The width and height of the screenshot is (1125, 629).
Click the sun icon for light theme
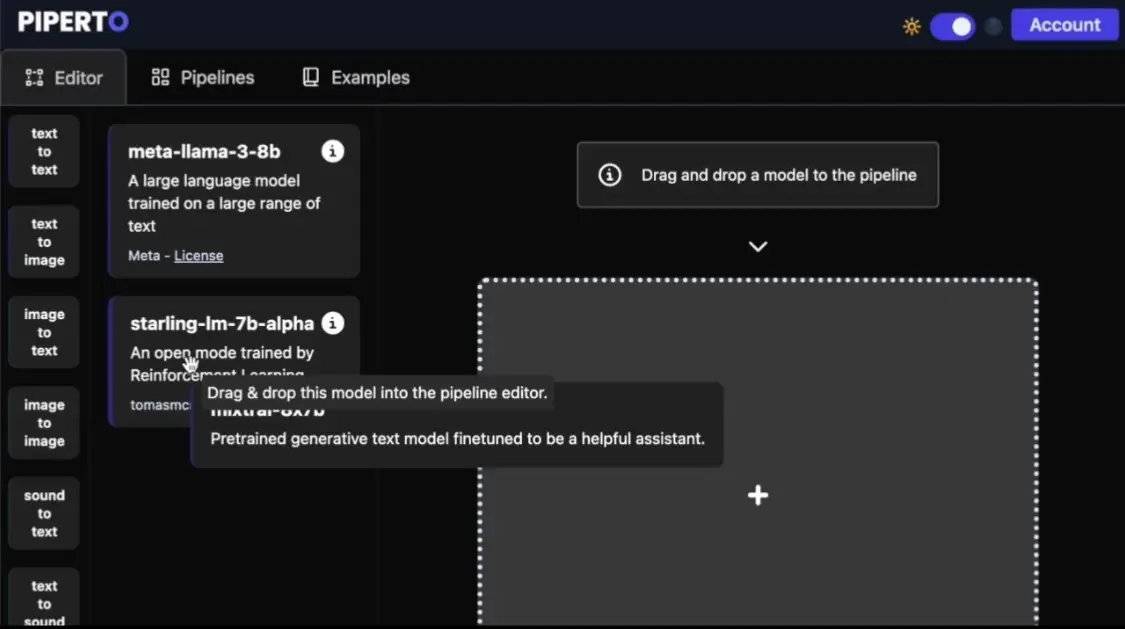coord(911,26)
